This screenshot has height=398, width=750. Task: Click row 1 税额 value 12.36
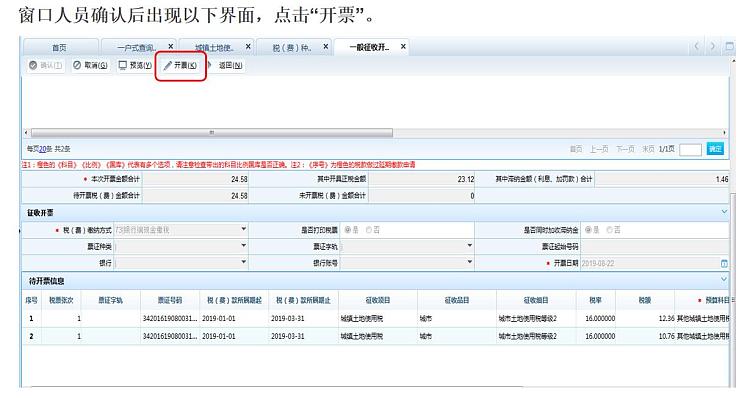[x=666, y=319]
